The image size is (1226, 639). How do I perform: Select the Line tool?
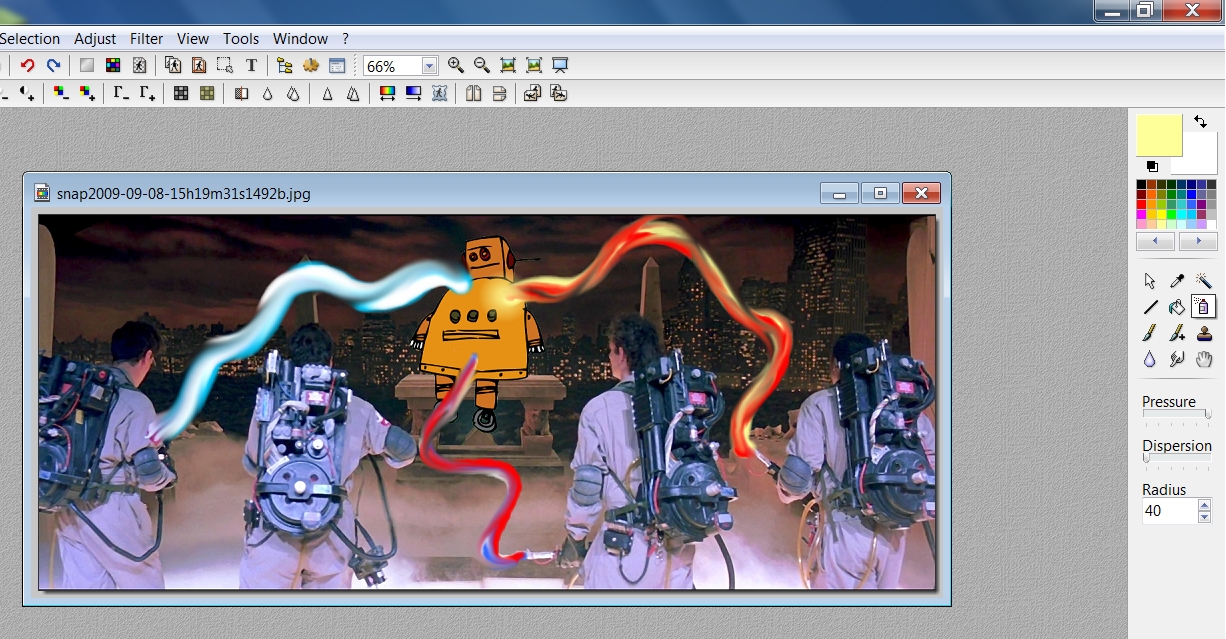pyautogui.click(x=1150, y=307)
